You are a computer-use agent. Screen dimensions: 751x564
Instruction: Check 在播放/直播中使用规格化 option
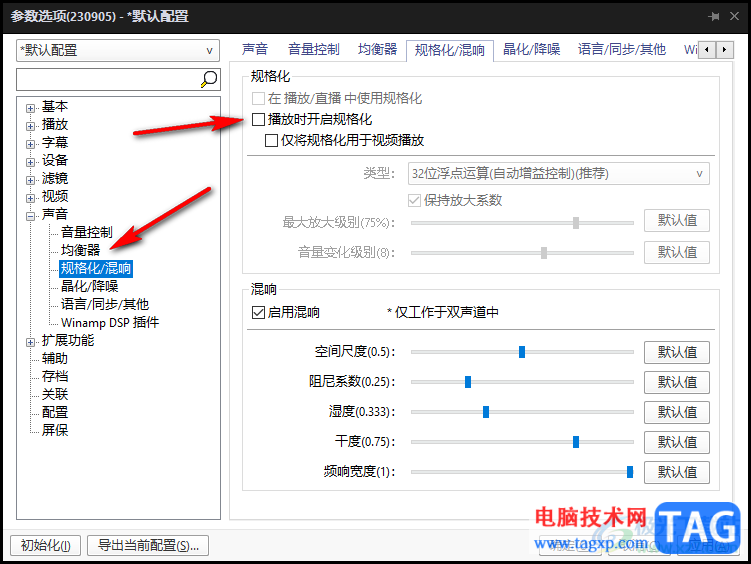tap(258, 99)
